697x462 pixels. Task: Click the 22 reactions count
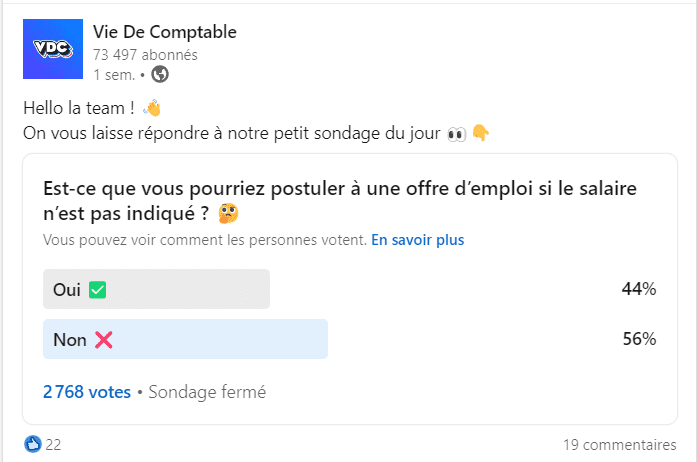click(x=53, y=445)
